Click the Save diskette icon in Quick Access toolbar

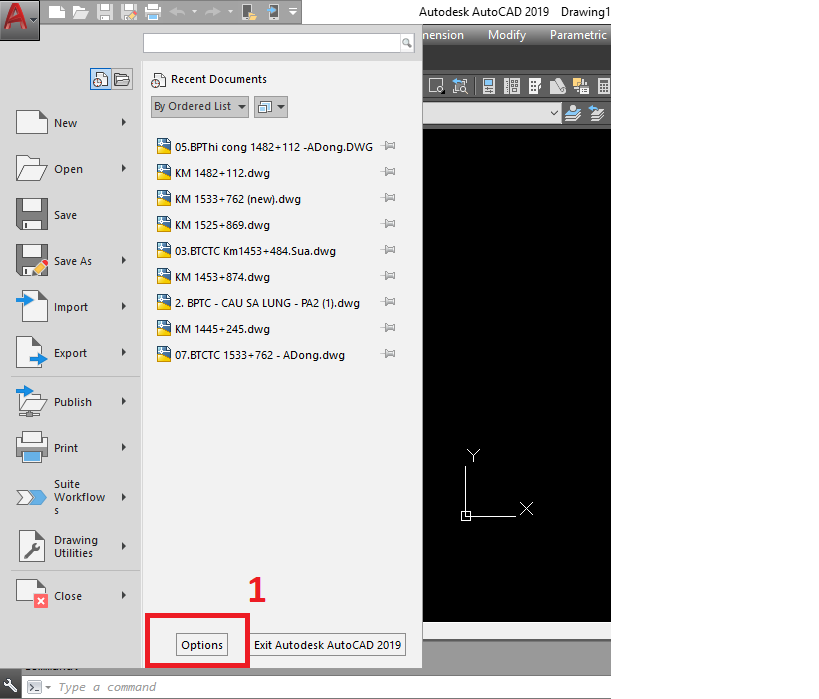point(105,11)
